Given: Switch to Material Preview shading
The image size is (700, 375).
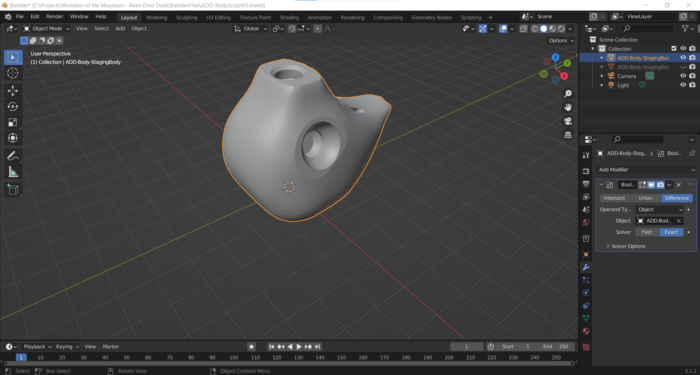Looking at the screenshot, I should tap(553, 29).
